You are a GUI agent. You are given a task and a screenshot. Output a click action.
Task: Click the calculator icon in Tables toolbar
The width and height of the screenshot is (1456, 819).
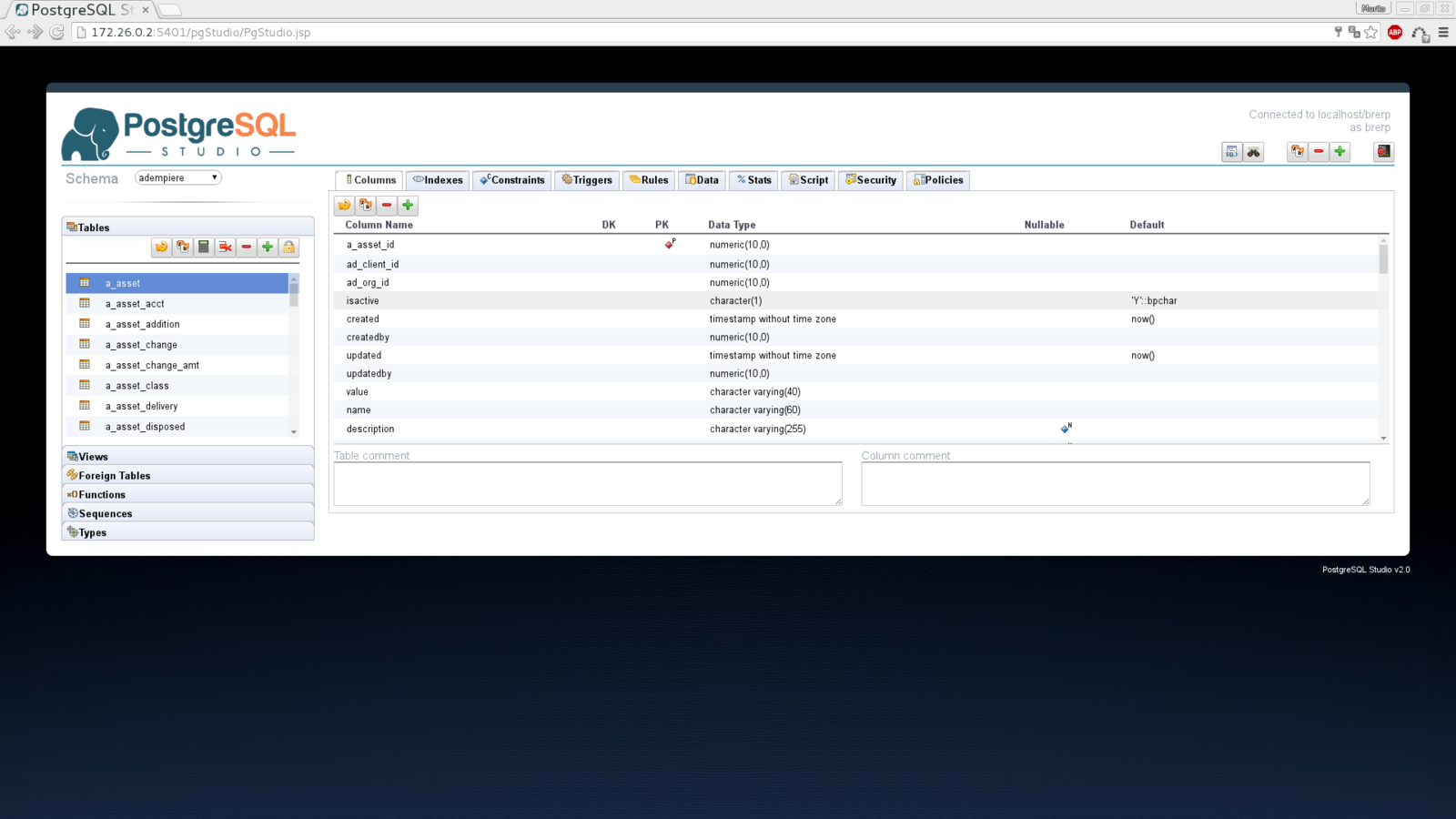coord(204,248)
